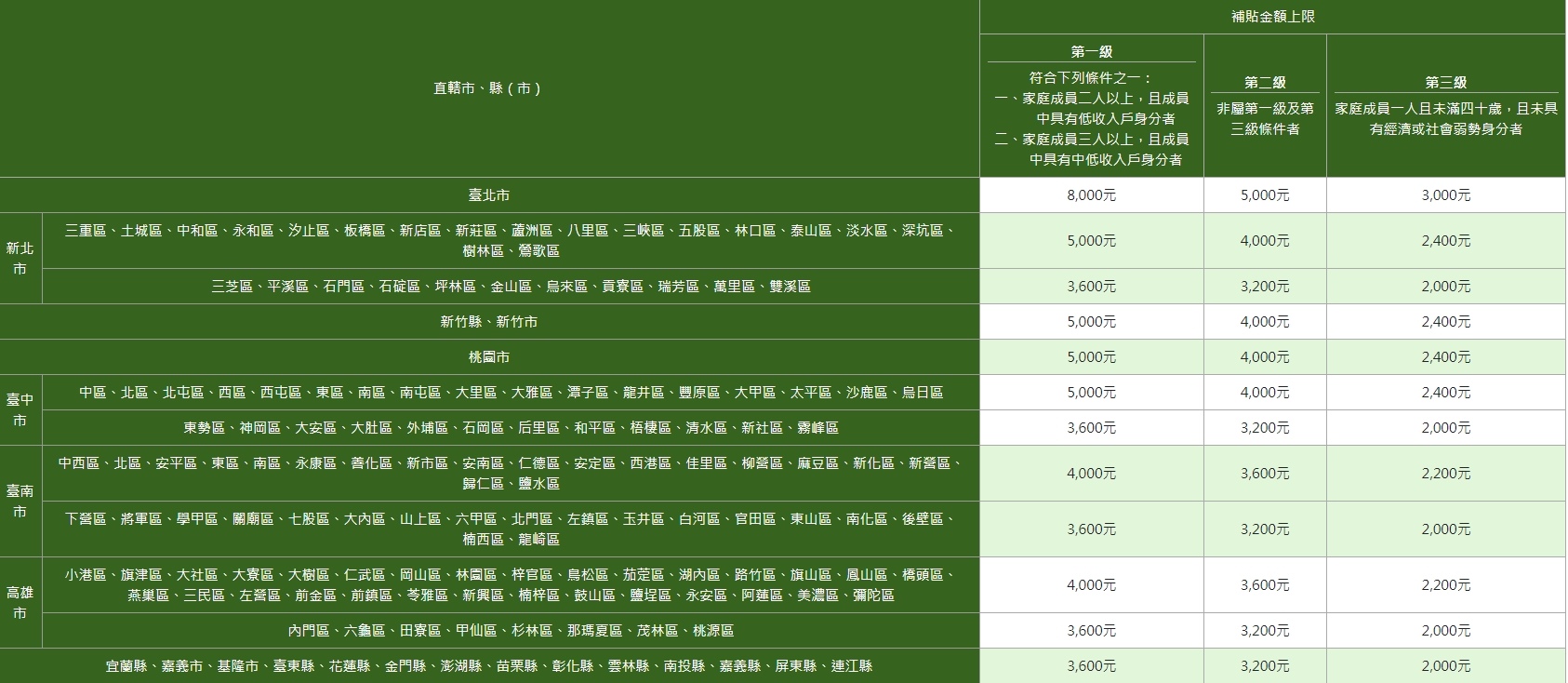Click the 第三級 header title
This screenshot has width=1568, height=683.
(x=1445, y=83)
